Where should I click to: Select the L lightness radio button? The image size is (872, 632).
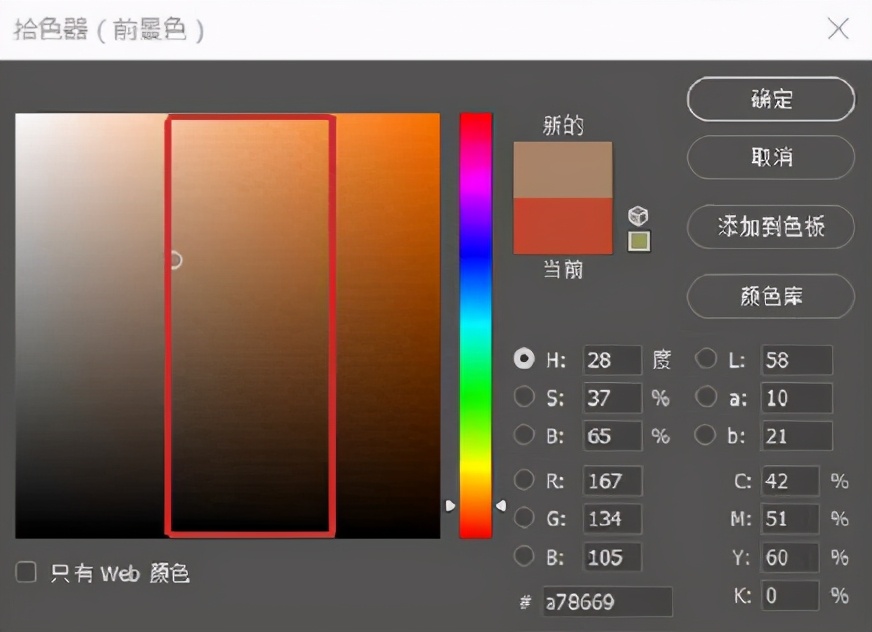[x=706, y=359]
